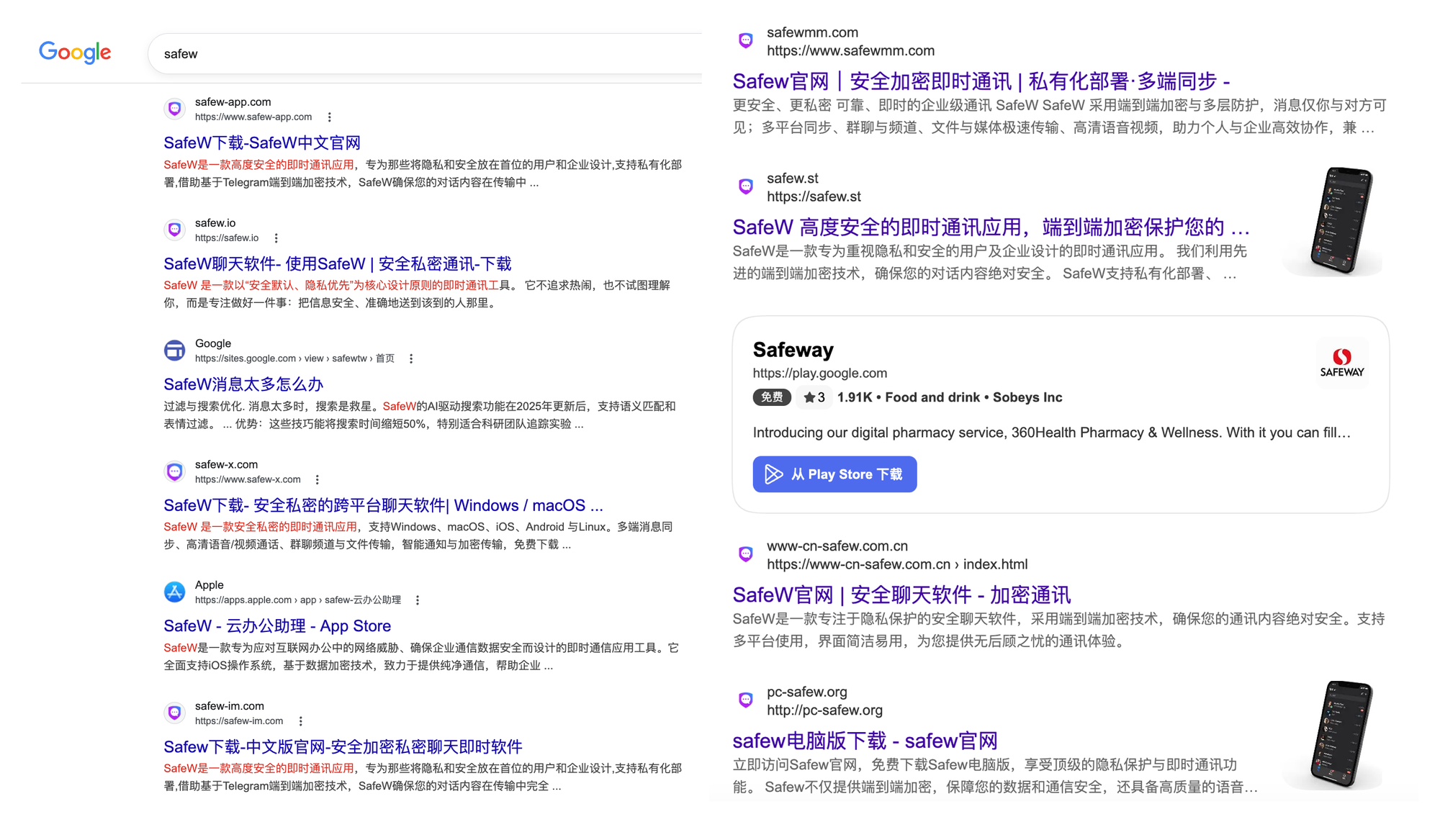Click the Google Sites favicon icon
This screenshot has width=1440, height=840.
click(x=174, y=351)
